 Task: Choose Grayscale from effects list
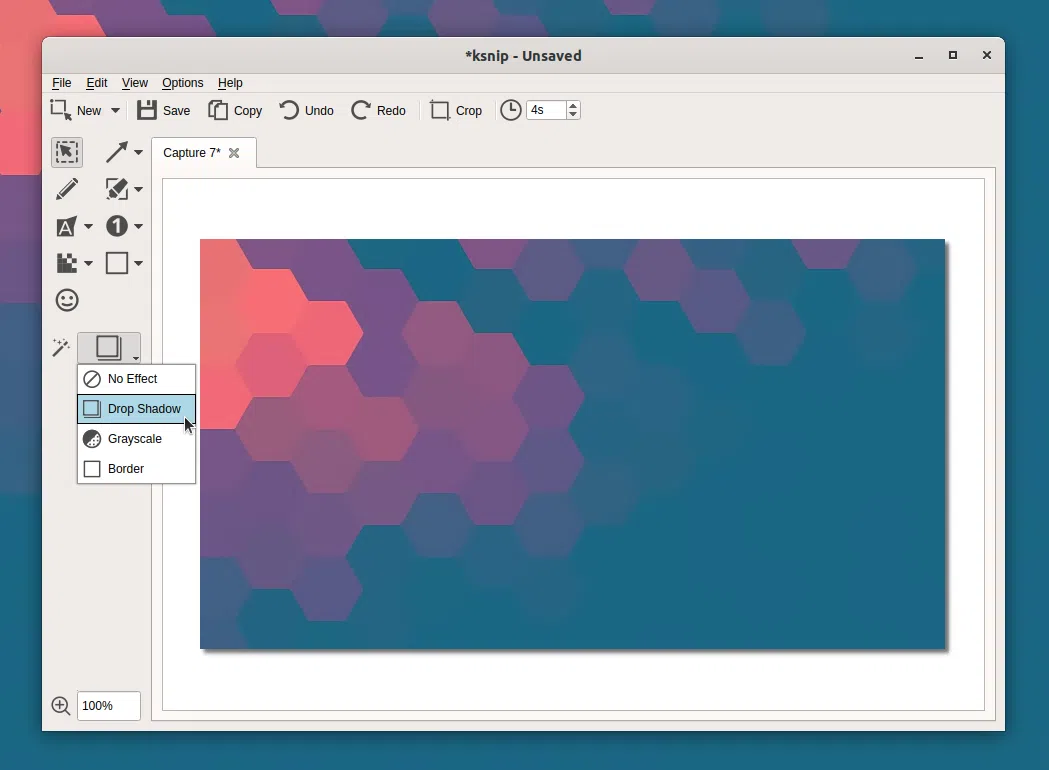(136, 439)
